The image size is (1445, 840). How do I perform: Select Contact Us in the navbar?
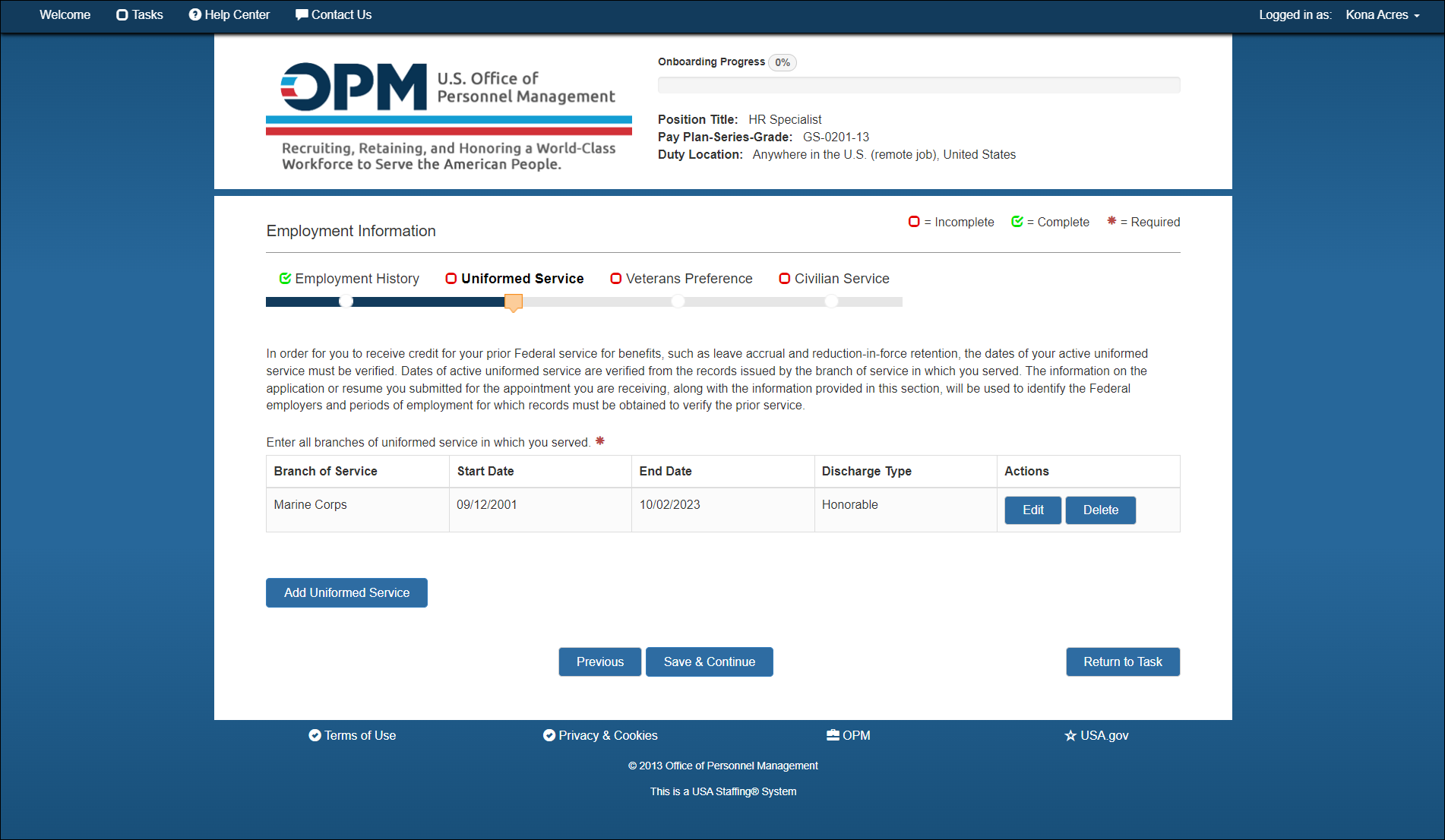click(334, 15)
